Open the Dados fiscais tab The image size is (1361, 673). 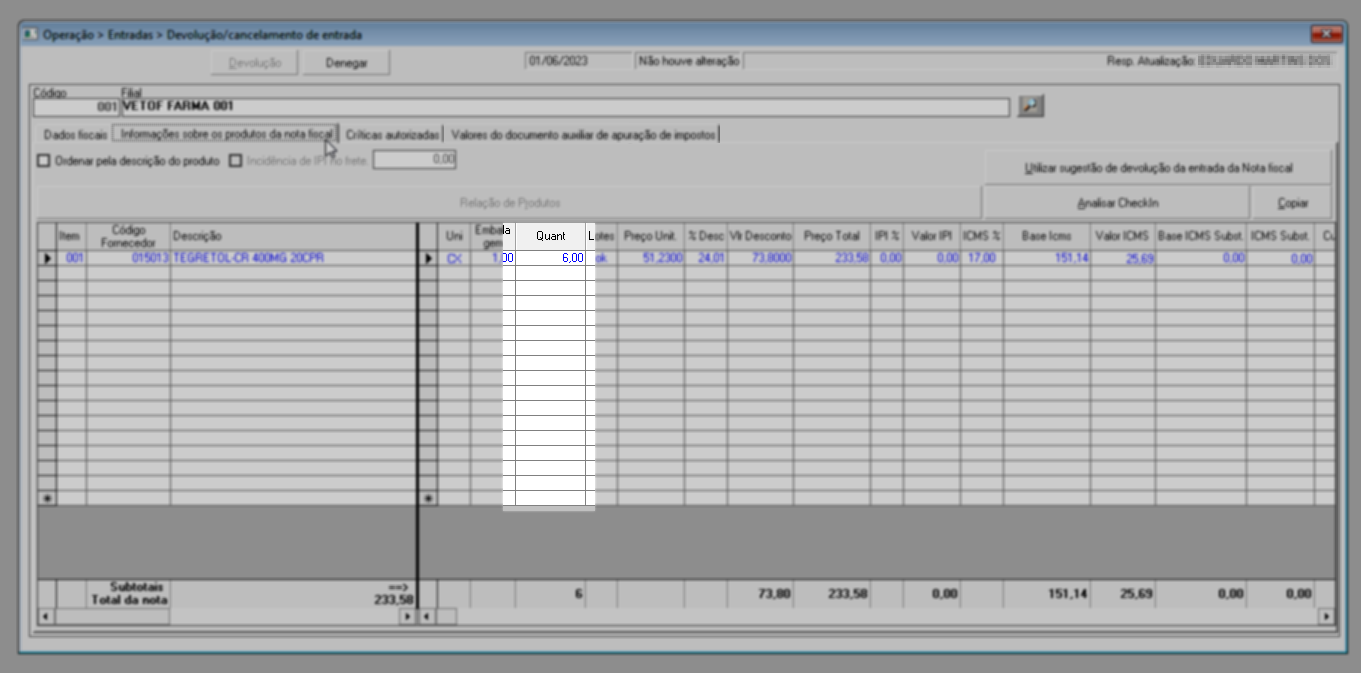click(75, 134)
